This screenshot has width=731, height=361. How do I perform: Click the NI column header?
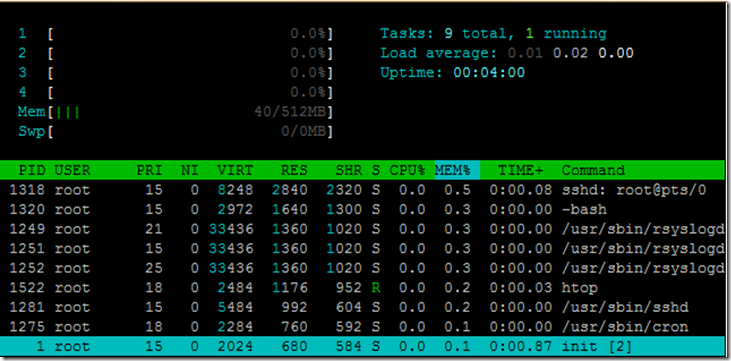click(189, 170)
